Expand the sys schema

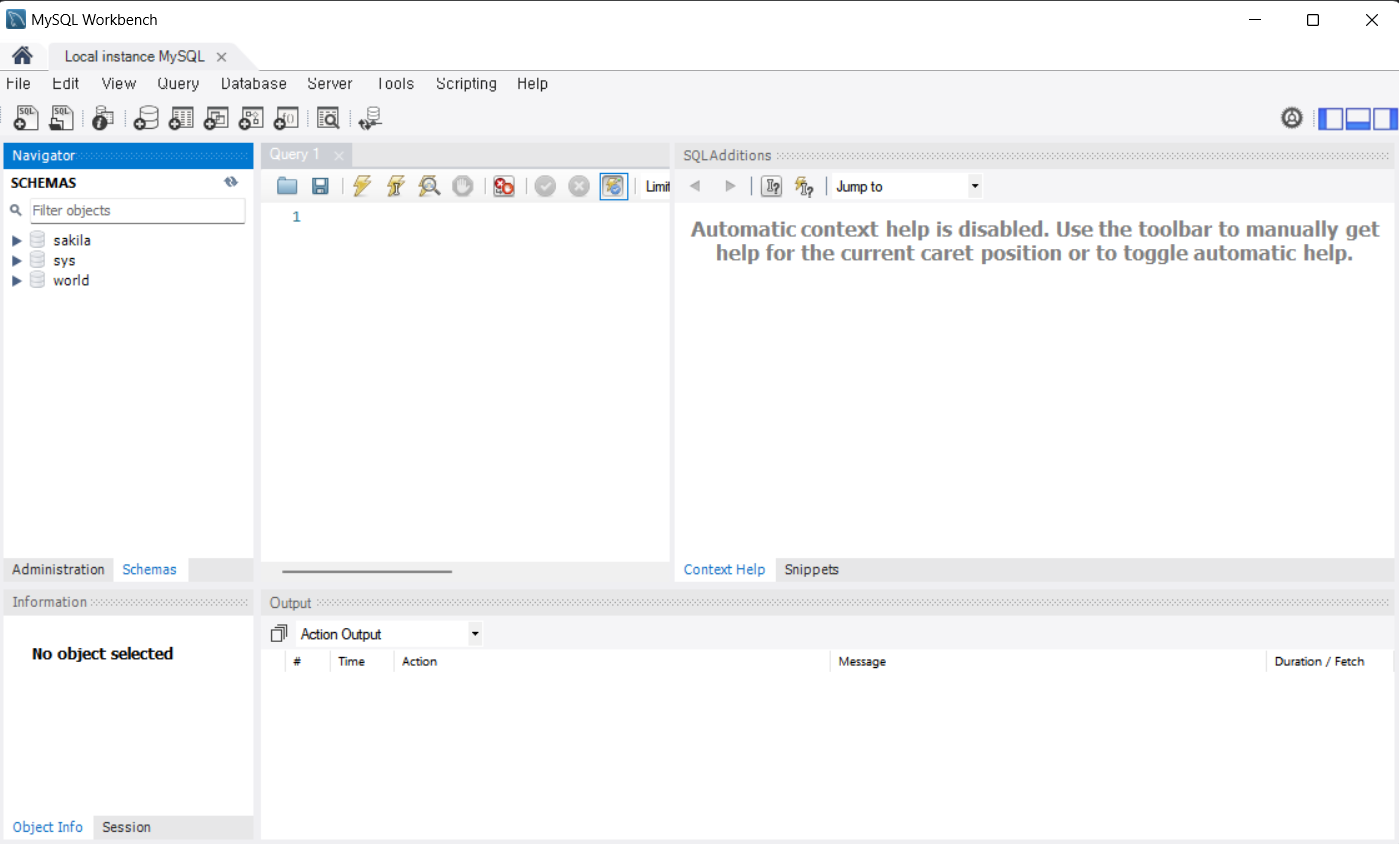pos(17,260)
